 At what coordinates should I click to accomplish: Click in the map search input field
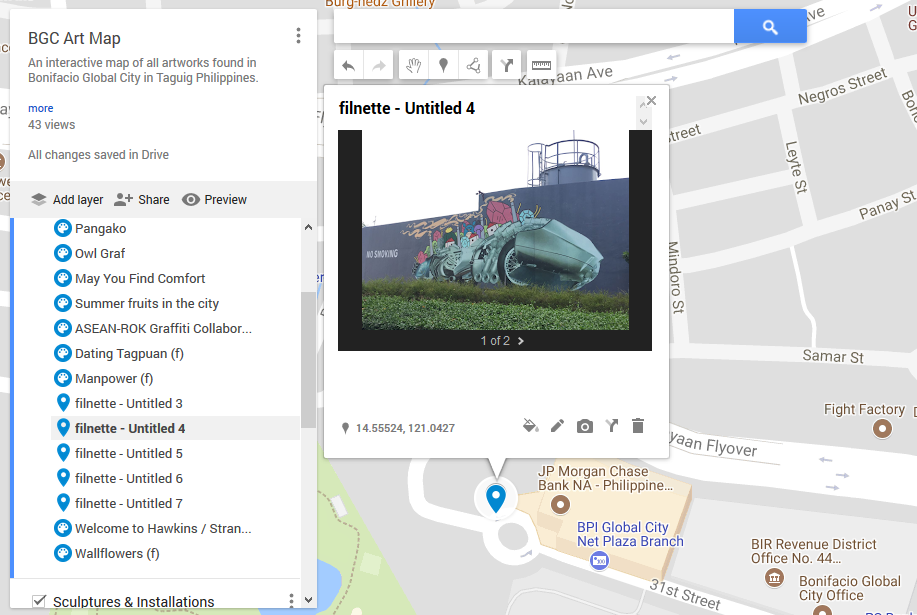click(533, 26)
